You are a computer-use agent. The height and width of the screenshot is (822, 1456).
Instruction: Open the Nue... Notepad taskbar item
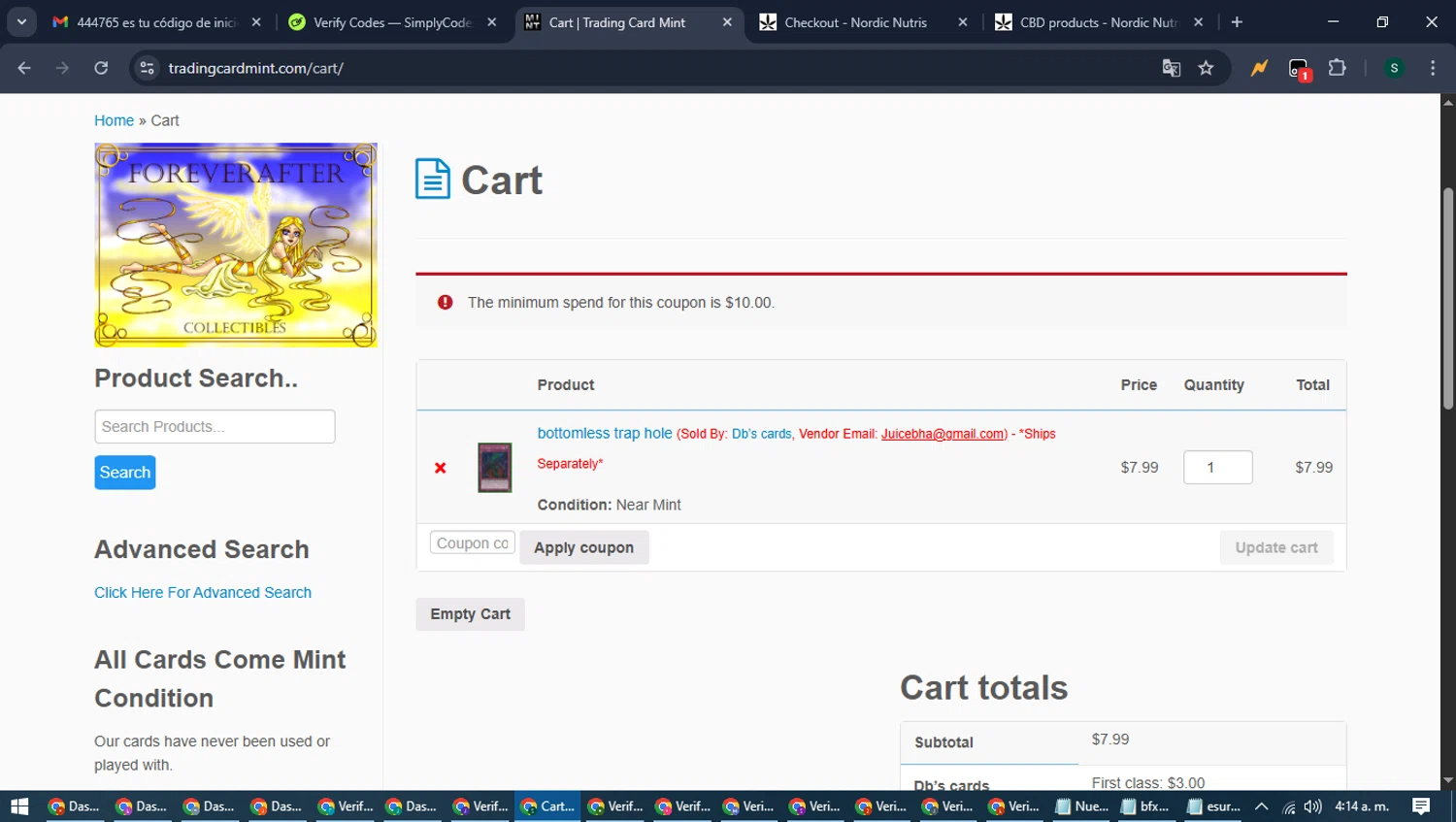coord(1082,806)
